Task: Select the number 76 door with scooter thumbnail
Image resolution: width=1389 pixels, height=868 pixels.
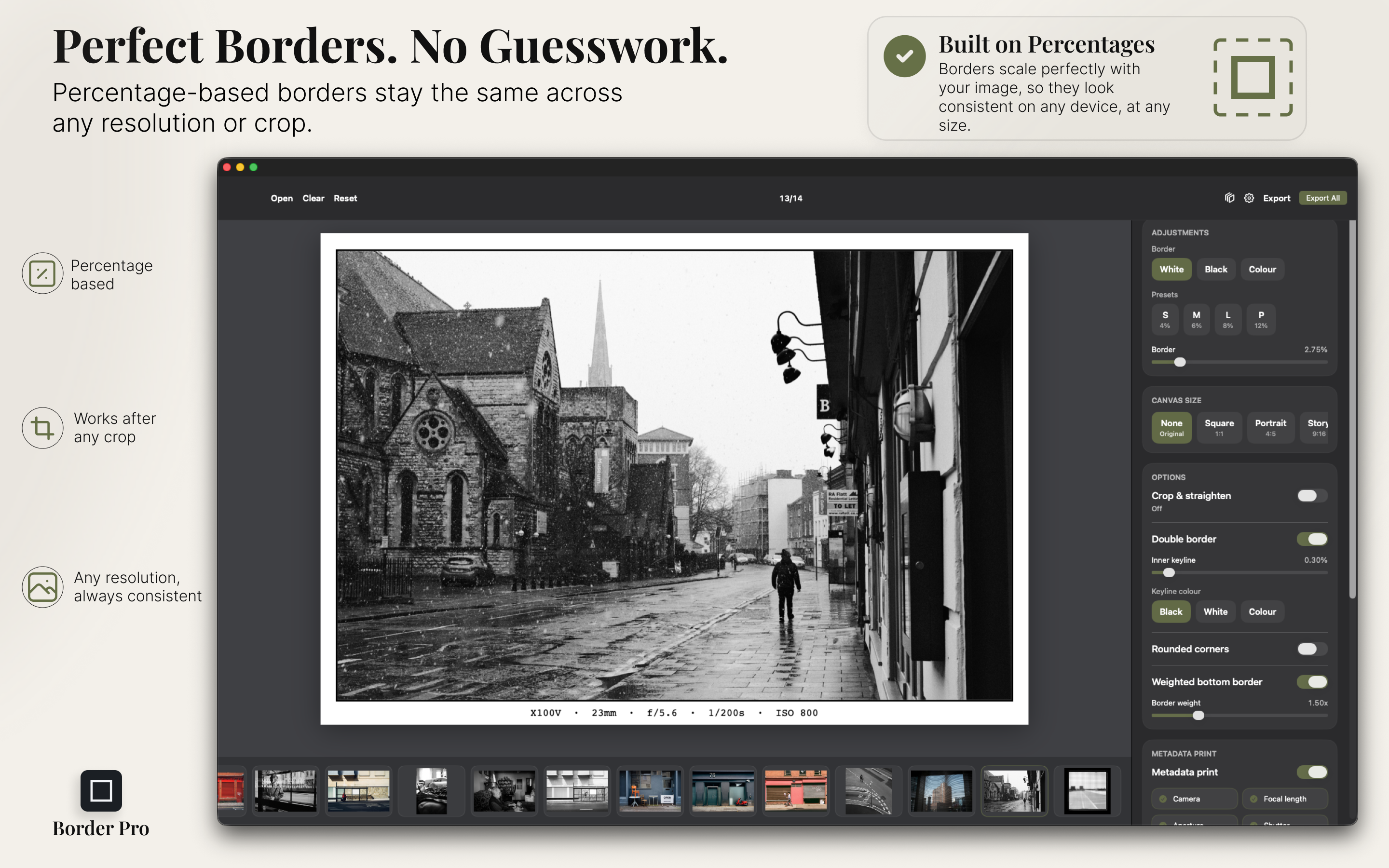Action: [722, 790]
